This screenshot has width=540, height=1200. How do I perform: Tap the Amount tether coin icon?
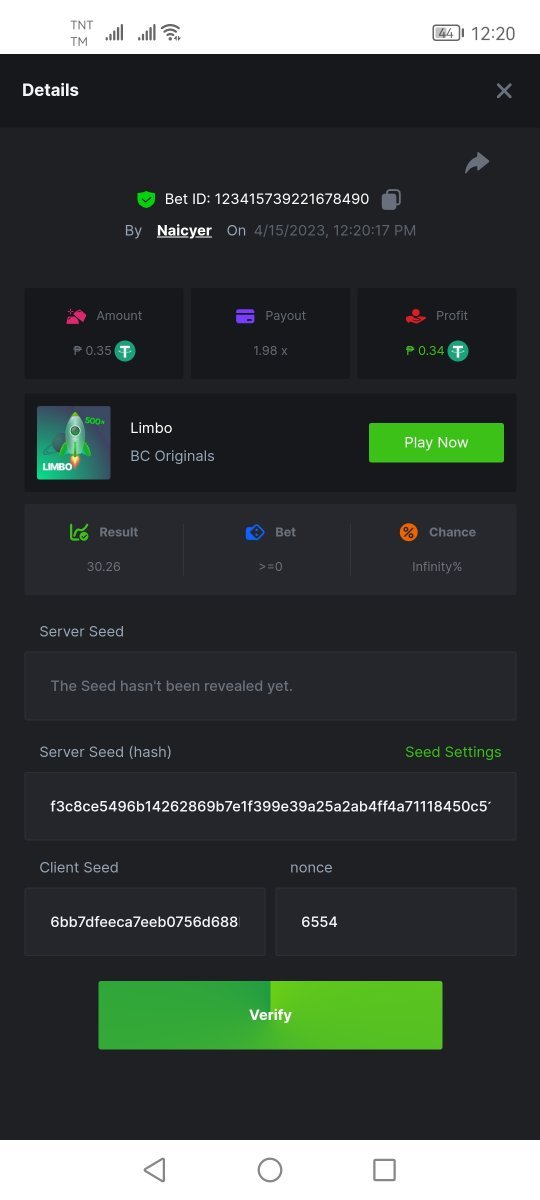click(x=125, y=351)
